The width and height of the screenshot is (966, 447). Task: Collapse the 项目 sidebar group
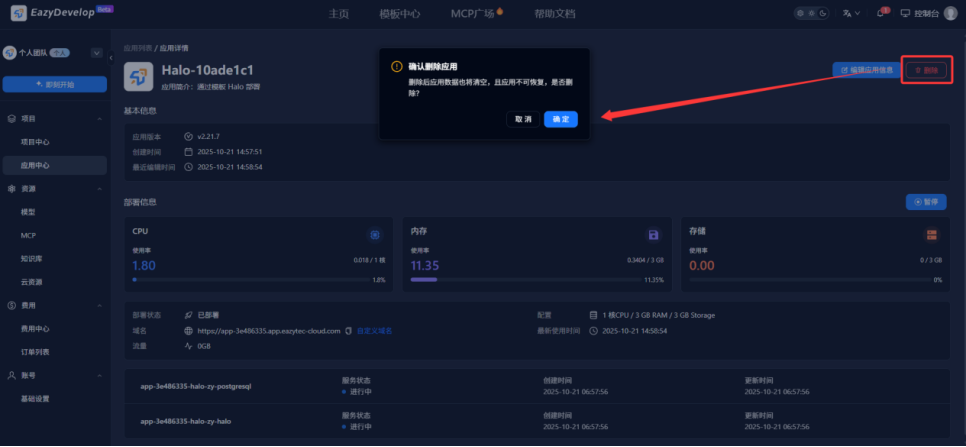[x=100, y=118]
